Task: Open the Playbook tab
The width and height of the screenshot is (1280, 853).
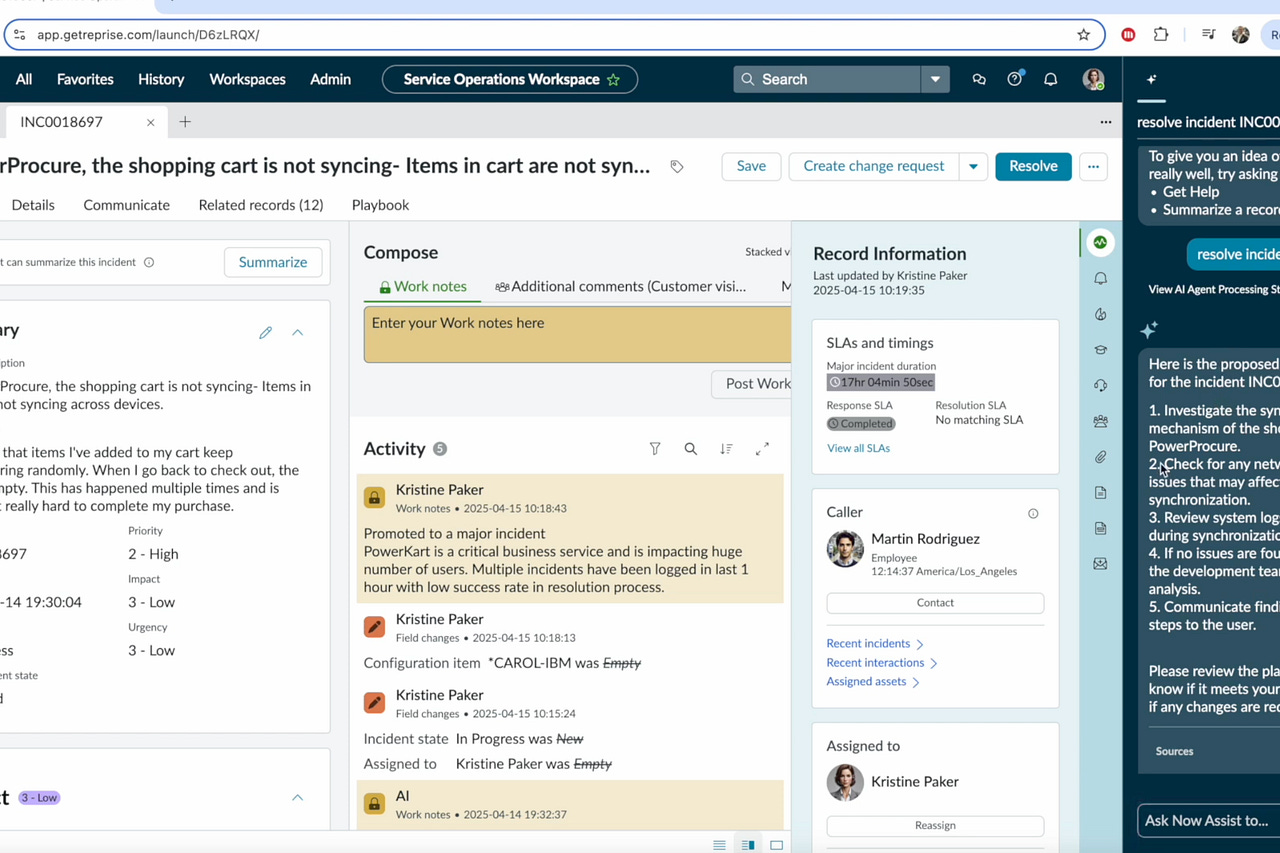Action: [380, 205]
